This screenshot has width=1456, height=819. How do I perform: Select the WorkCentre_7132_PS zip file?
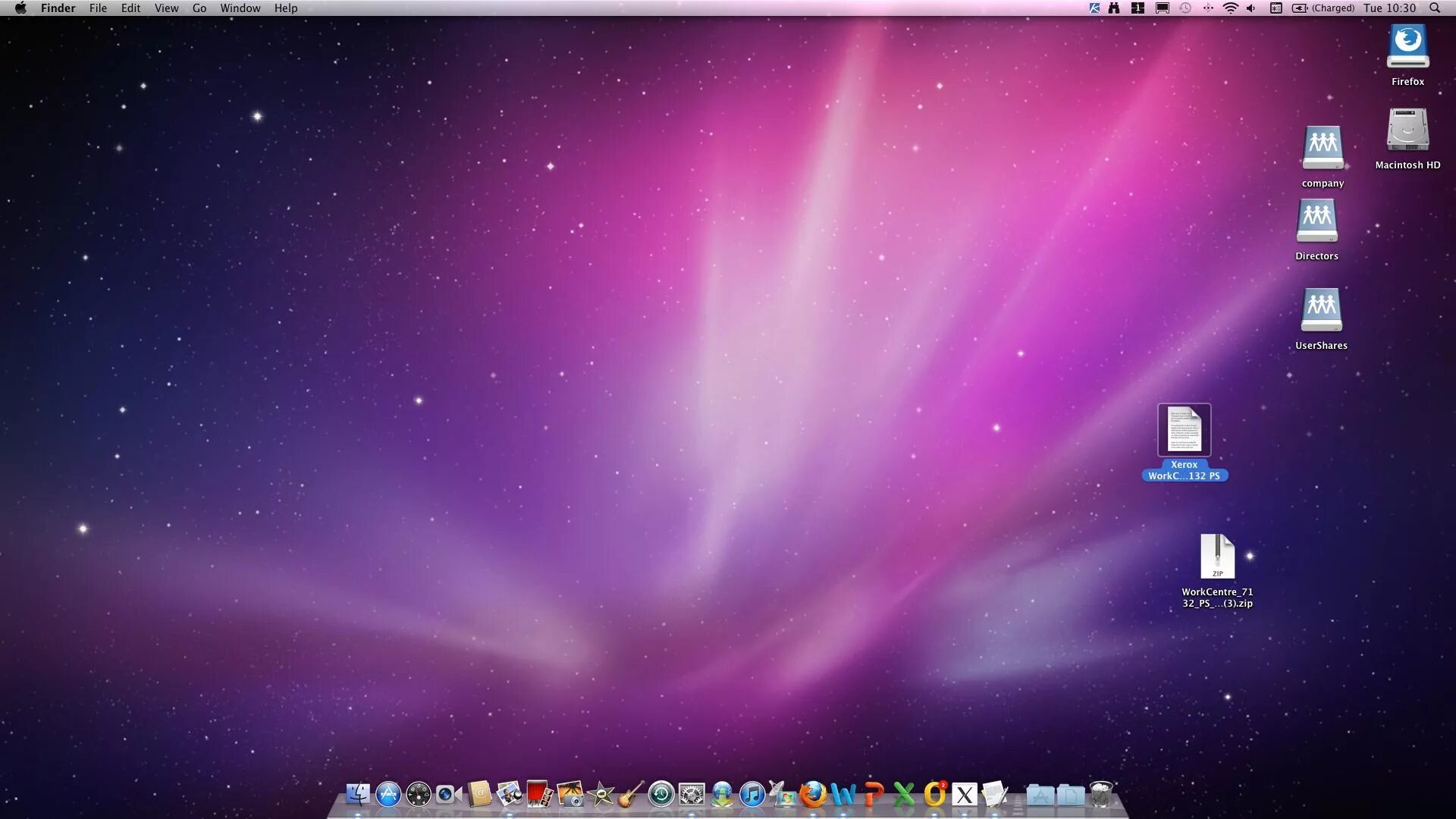[1217, 557]
